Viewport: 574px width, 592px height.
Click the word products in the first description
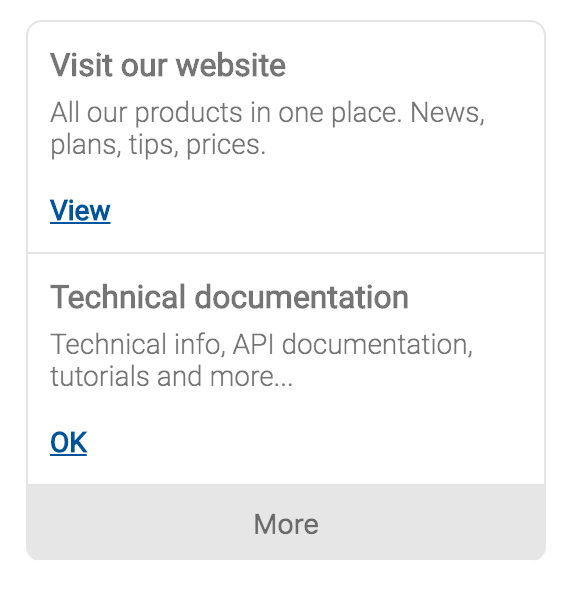pos(188,113)
